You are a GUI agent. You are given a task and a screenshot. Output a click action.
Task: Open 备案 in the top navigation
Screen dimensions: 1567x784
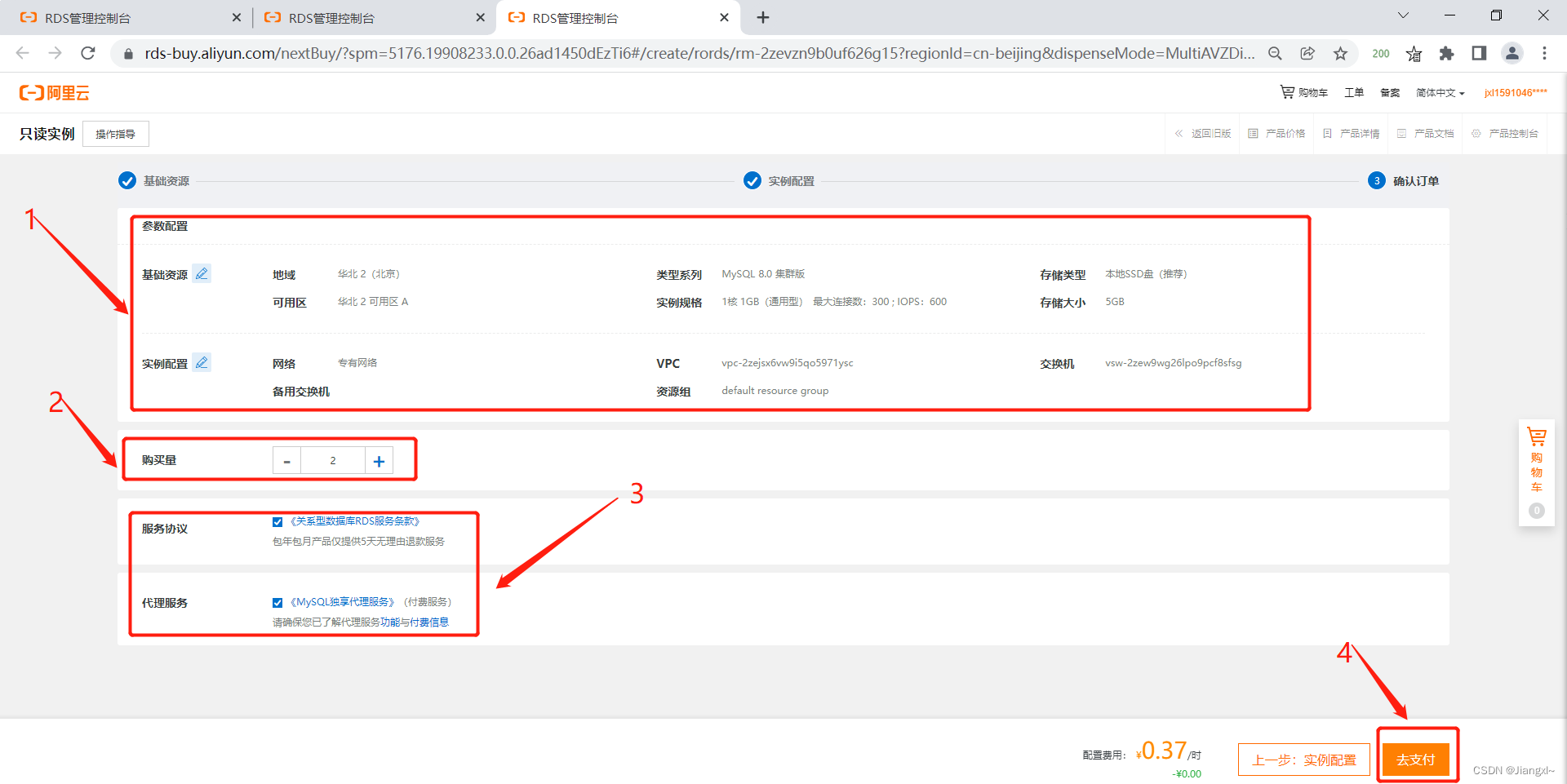(x=1390, y=92)
